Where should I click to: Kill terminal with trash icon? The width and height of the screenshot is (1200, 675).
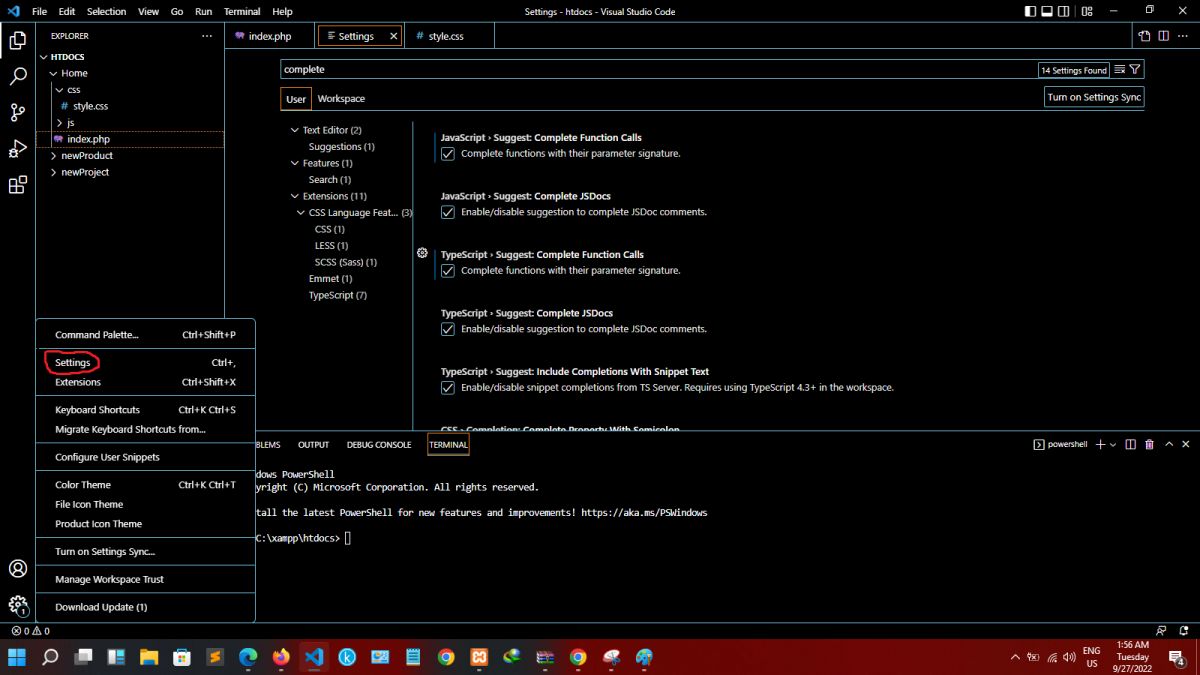tap(1149, 444)
